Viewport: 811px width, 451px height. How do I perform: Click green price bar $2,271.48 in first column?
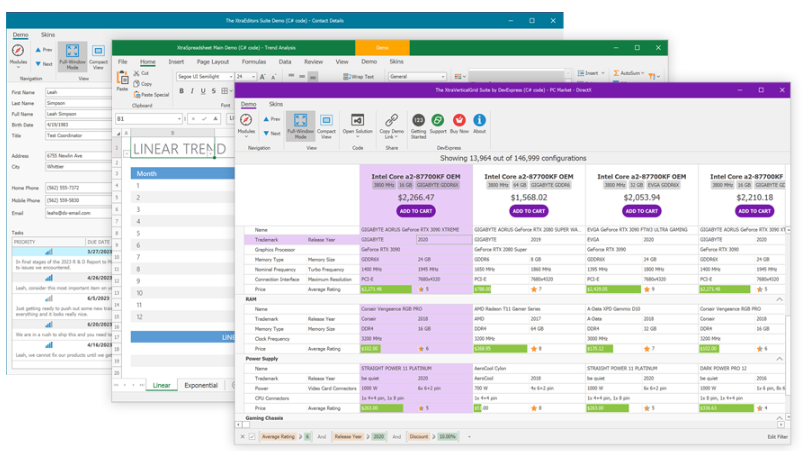click(x=386, y=289)
